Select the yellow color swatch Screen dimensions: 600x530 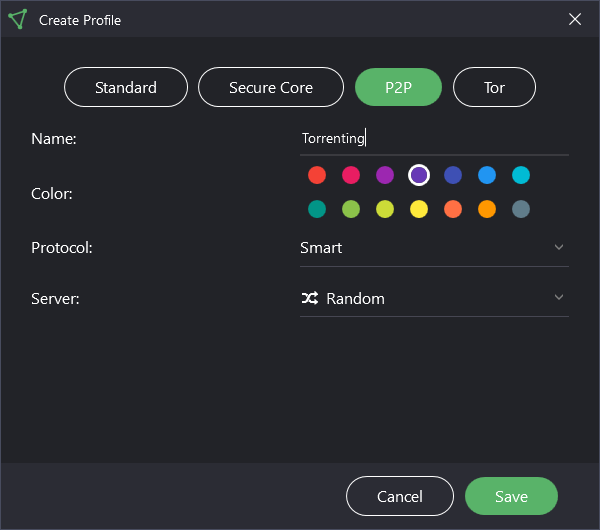point(419,209)
